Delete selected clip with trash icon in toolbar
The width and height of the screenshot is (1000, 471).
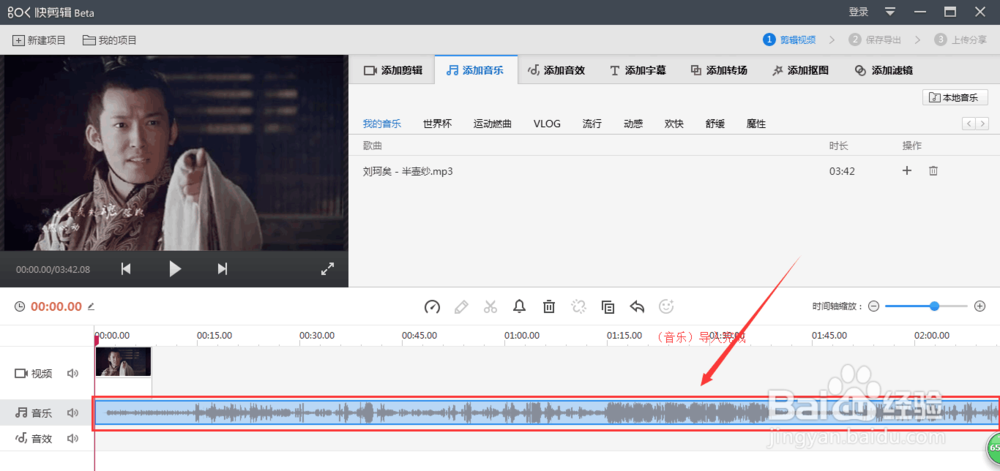click(548, 307)
